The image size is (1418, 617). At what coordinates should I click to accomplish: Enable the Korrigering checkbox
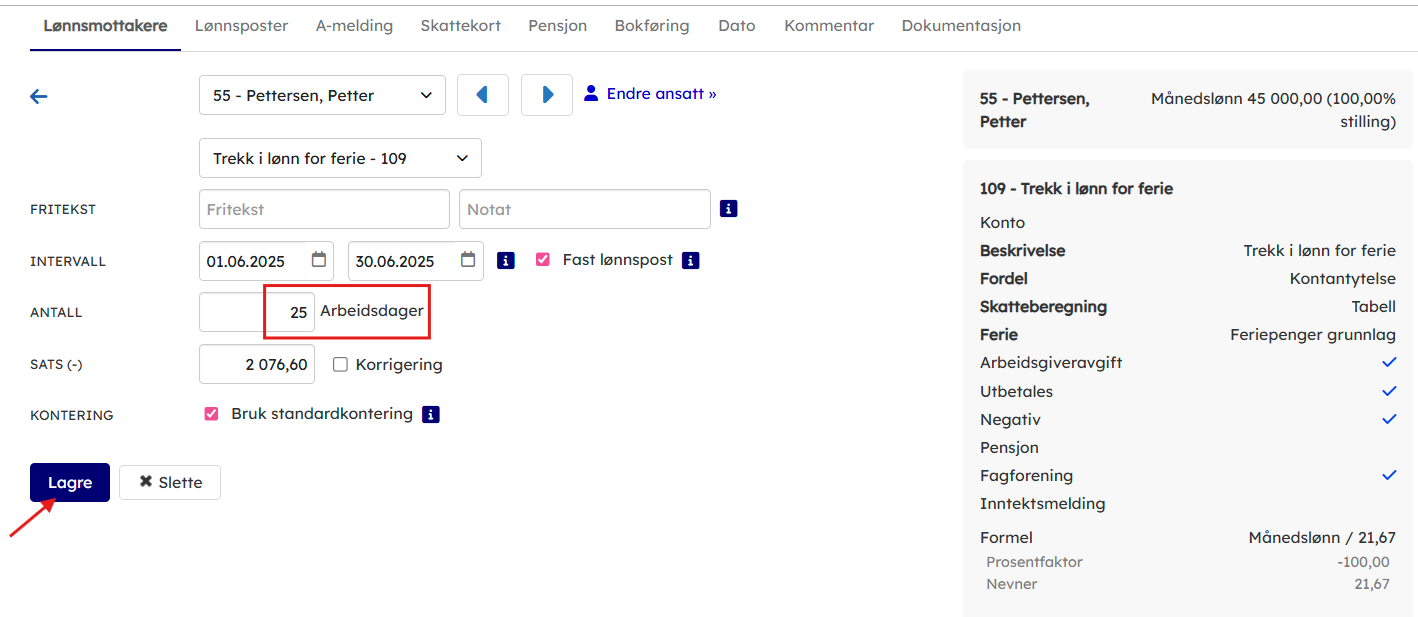point(340,365)
